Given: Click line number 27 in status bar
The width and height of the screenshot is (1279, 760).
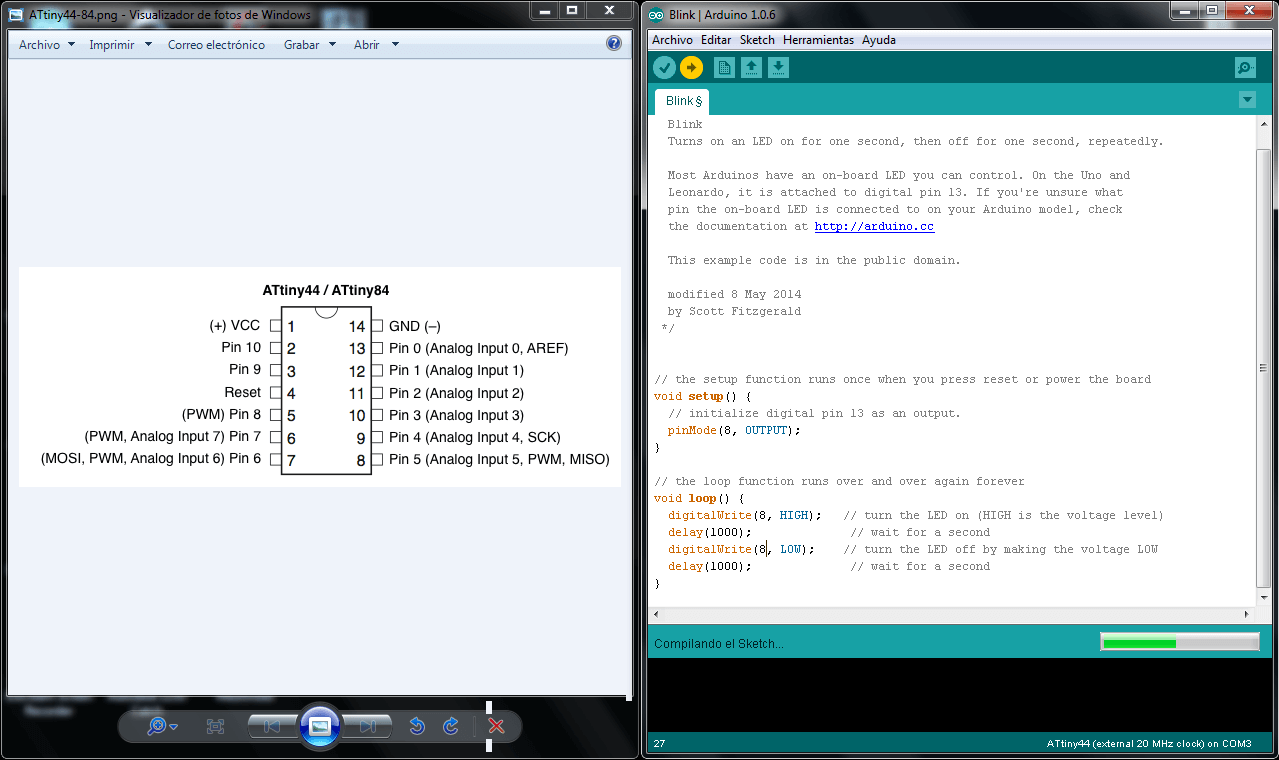Looking at the screenshot, I should pyautogui.click(x=659, y=744).
